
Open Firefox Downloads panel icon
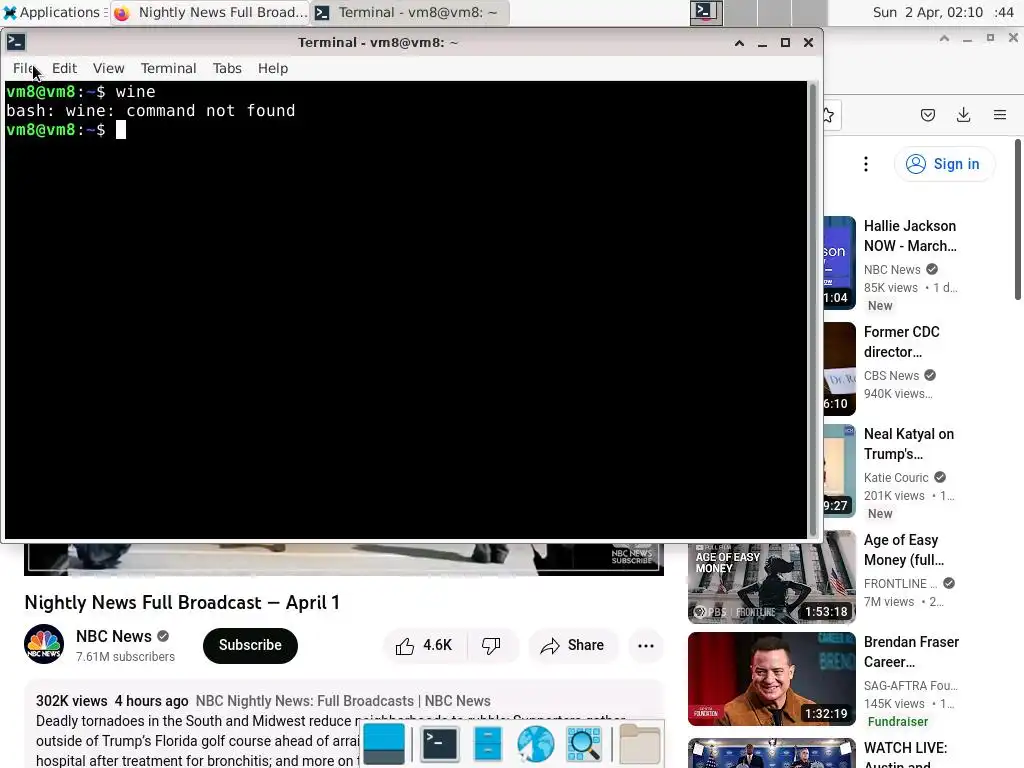963,116
